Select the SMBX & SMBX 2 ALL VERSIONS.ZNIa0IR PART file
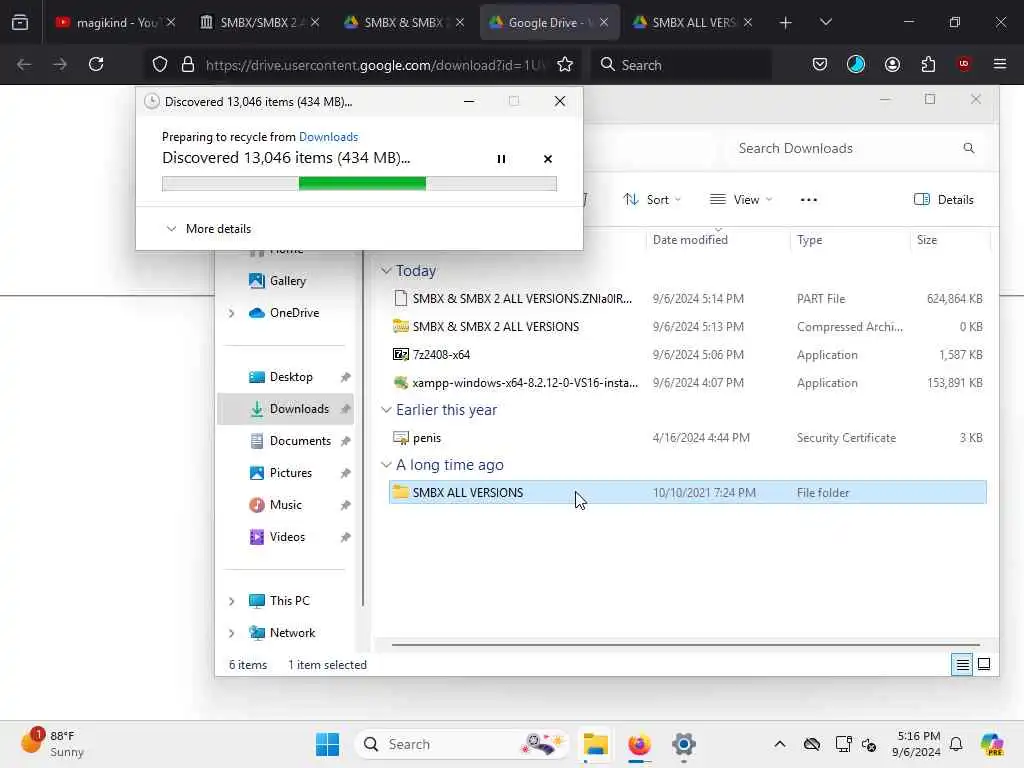This screenshot has height=768, width=1024. [x=687, y=298]
